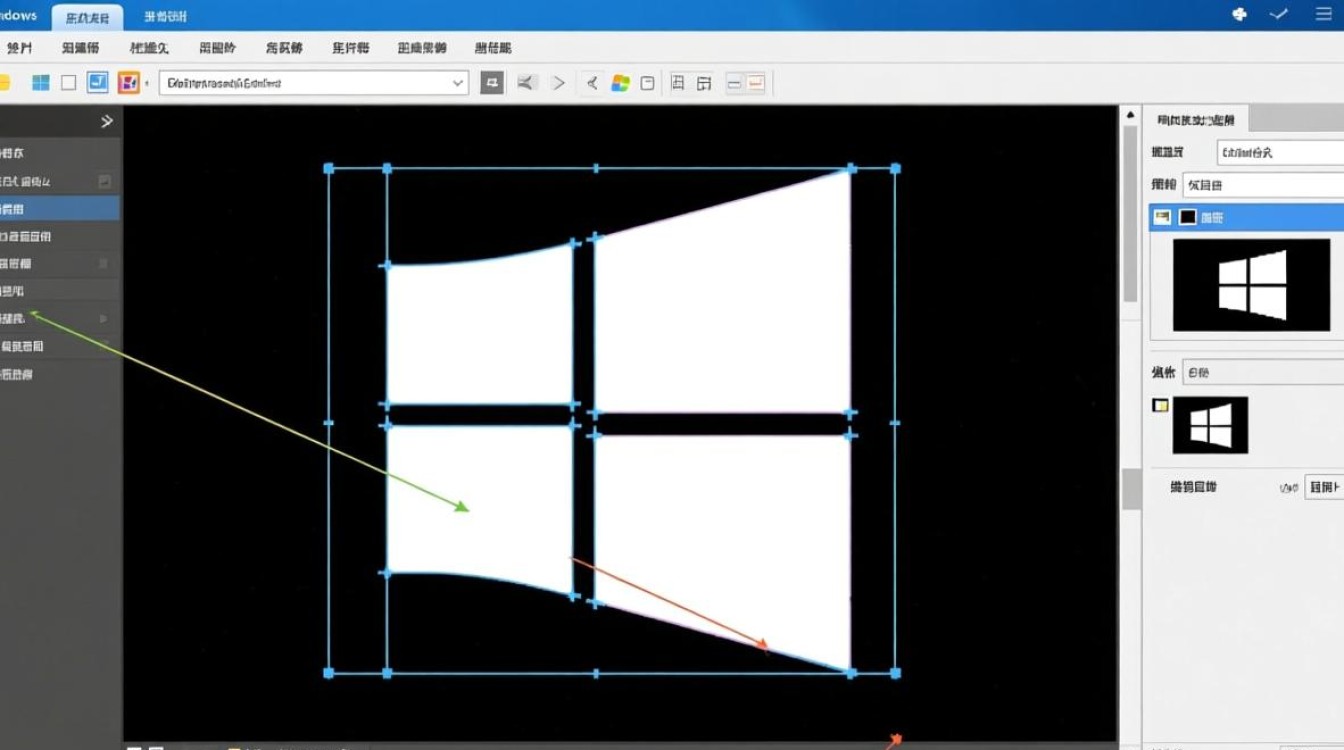Click the colorful four-pane flag icon in the toolbar
Viewport: 1344px width, 750px height.
(x=620, y=83)
